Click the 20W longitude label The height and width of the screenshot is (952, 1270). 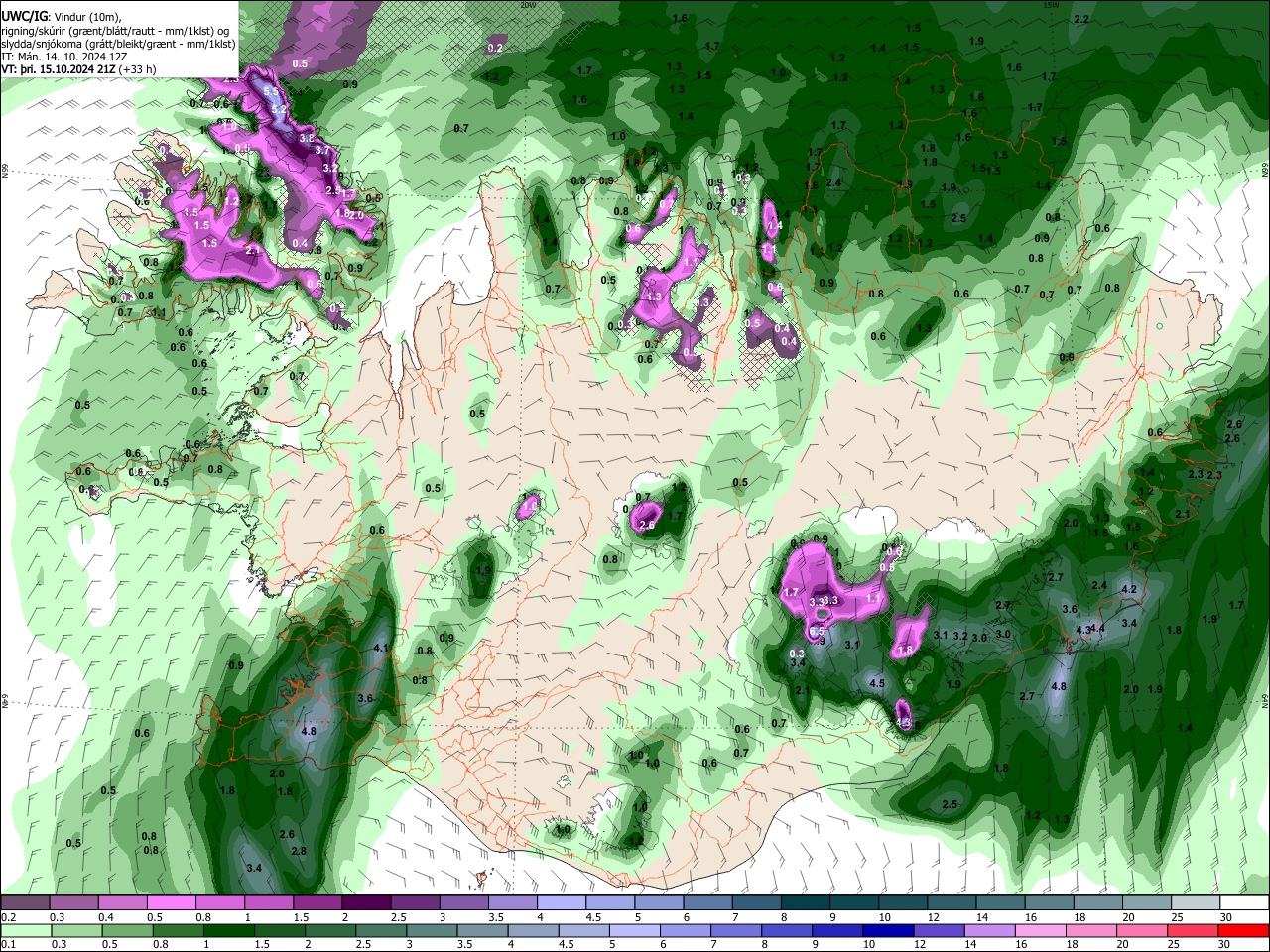pos(528,5)
